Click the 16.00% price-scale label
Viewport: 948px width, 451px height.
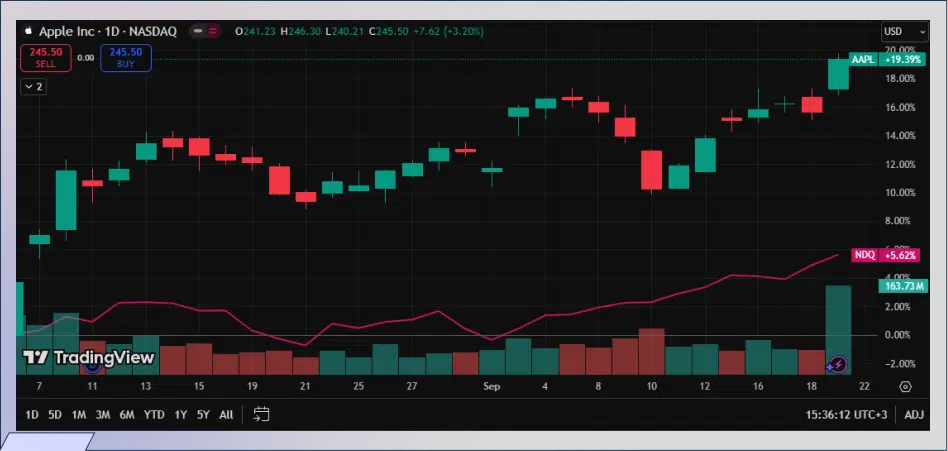[901, 108]
